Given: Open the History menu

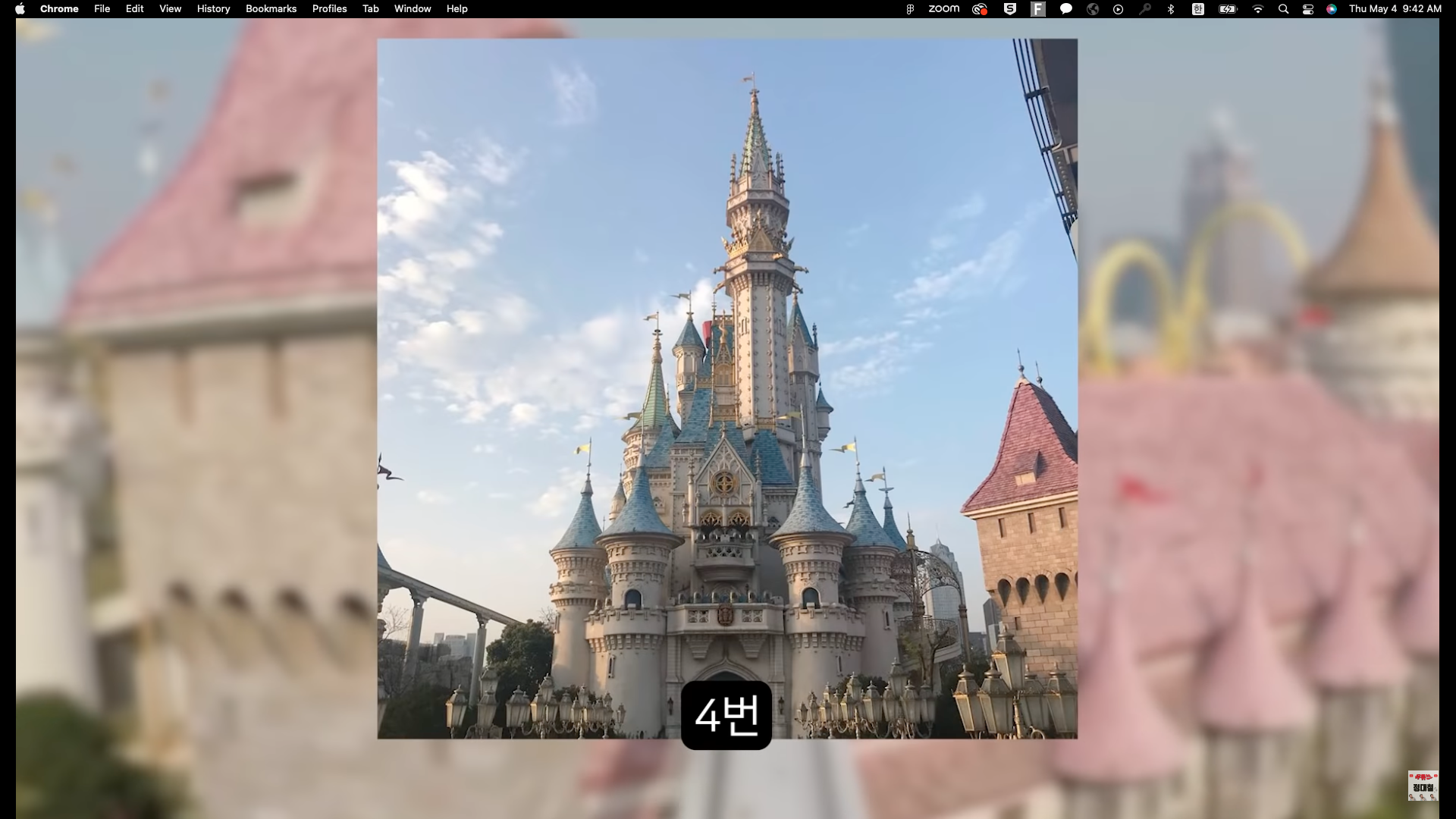Looking at the screenshot, I should 213,9.
